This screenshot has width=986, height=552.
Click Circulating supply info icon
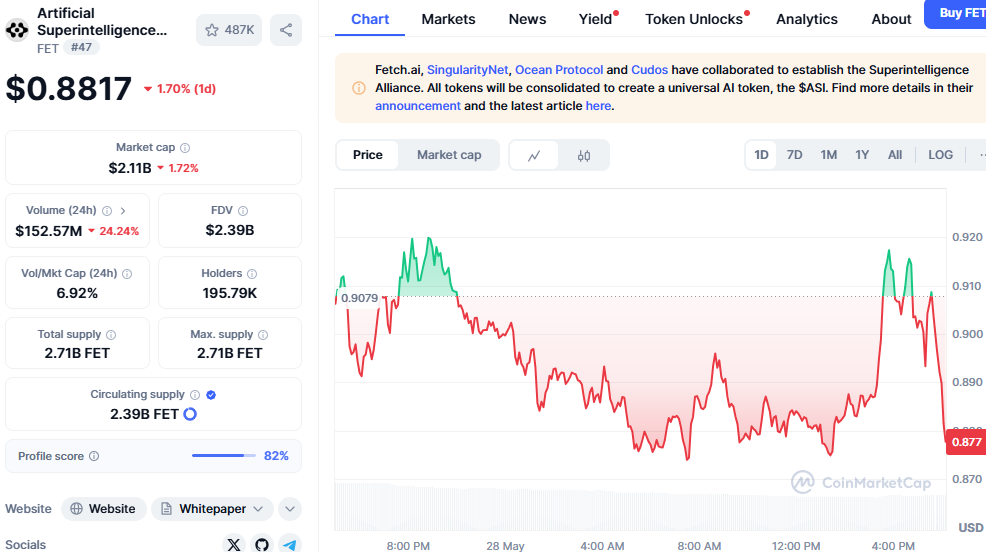(195, 395)
